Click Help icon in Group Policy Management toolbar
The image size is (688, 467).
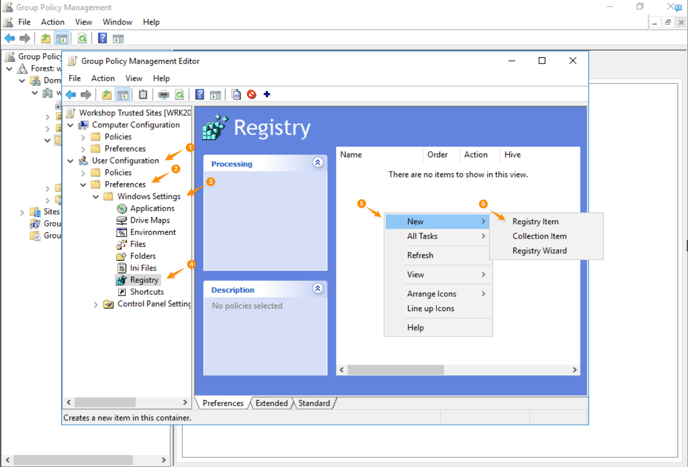[x=102, y=38]
